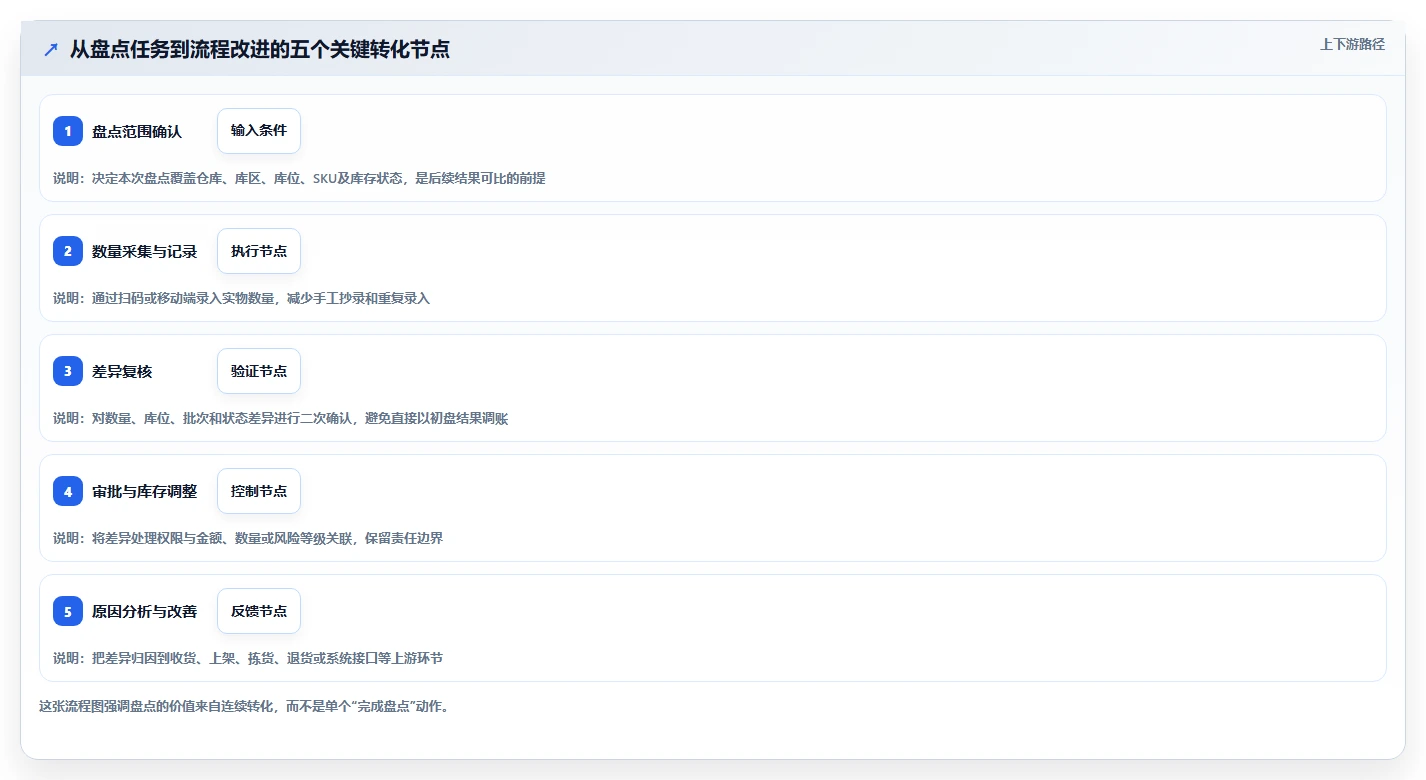The height and width of the screenshot is (780, 1426).
Task: Click the arrow icon beside the title
Action: pos(51,49)
